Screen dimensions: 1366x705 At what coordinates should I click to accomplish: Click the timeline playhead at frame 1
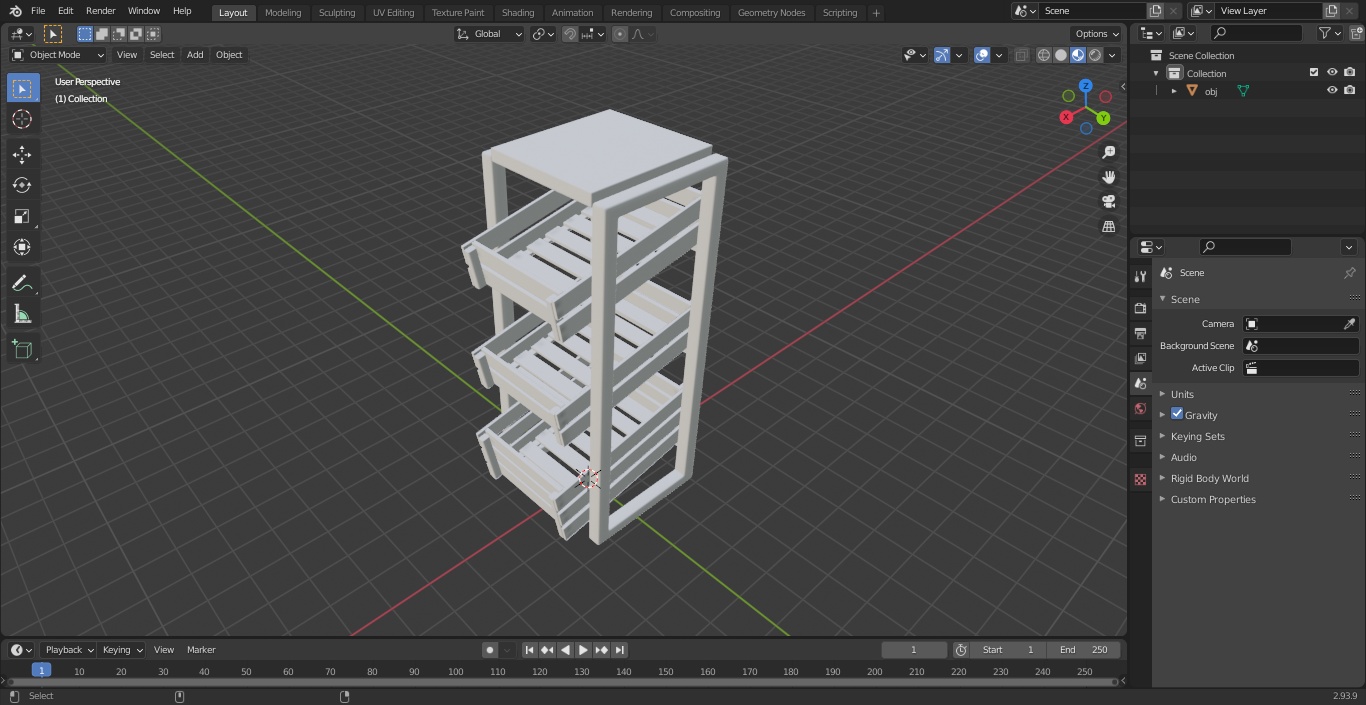pyautogui.click(x=41, y=671)
